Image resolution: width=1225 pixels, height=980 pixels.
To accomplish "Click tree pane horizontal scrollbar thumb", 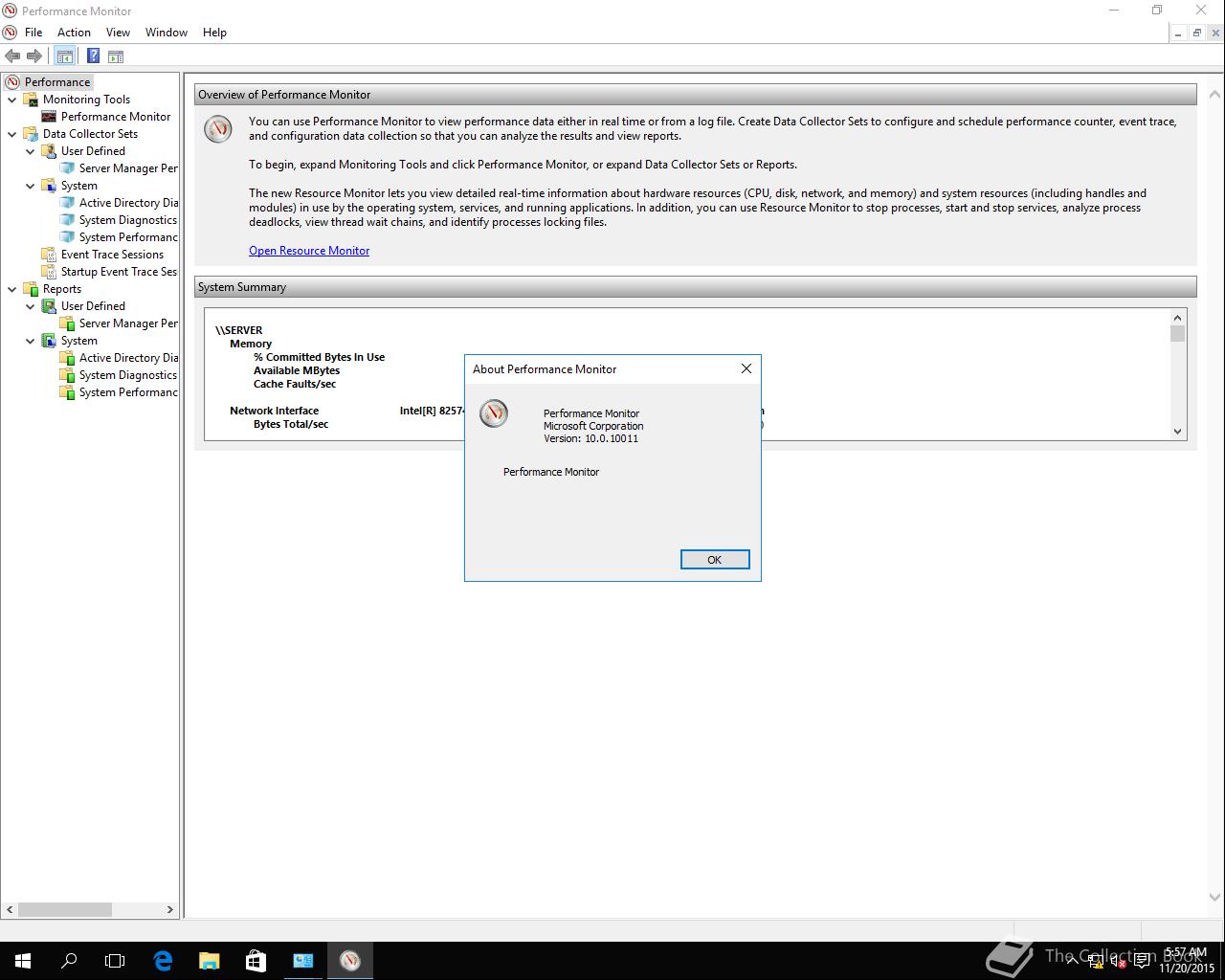I will [65, 909].
